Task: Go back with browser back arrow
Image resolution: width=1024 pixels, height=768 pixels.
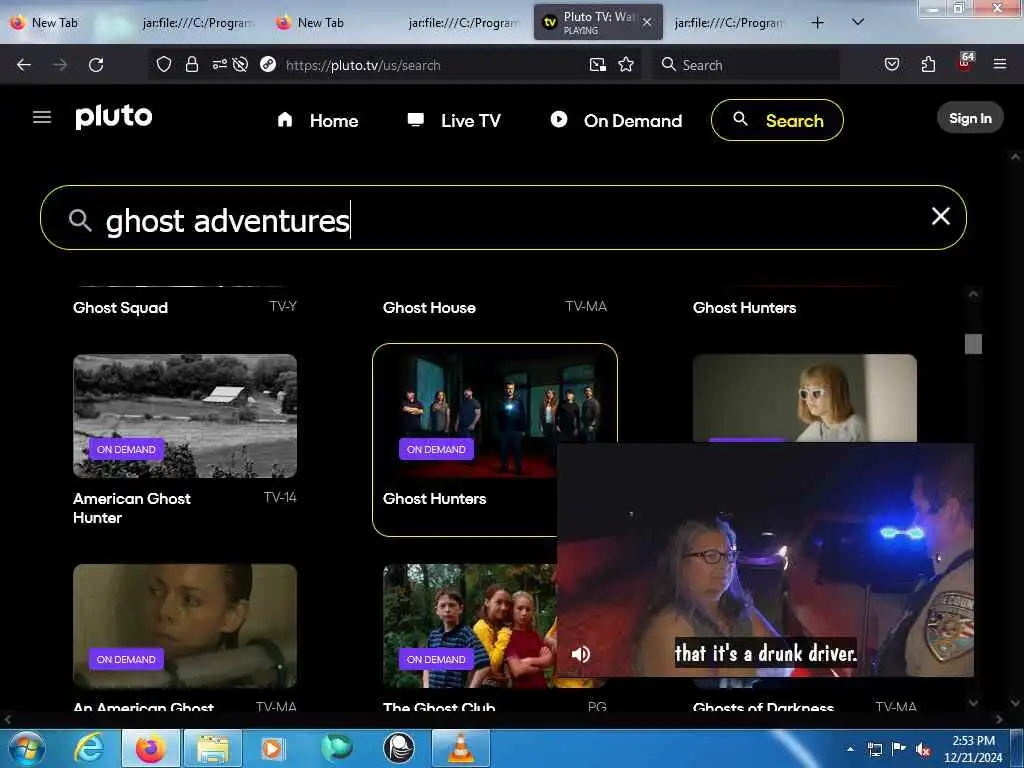Action: pos(24,65)
